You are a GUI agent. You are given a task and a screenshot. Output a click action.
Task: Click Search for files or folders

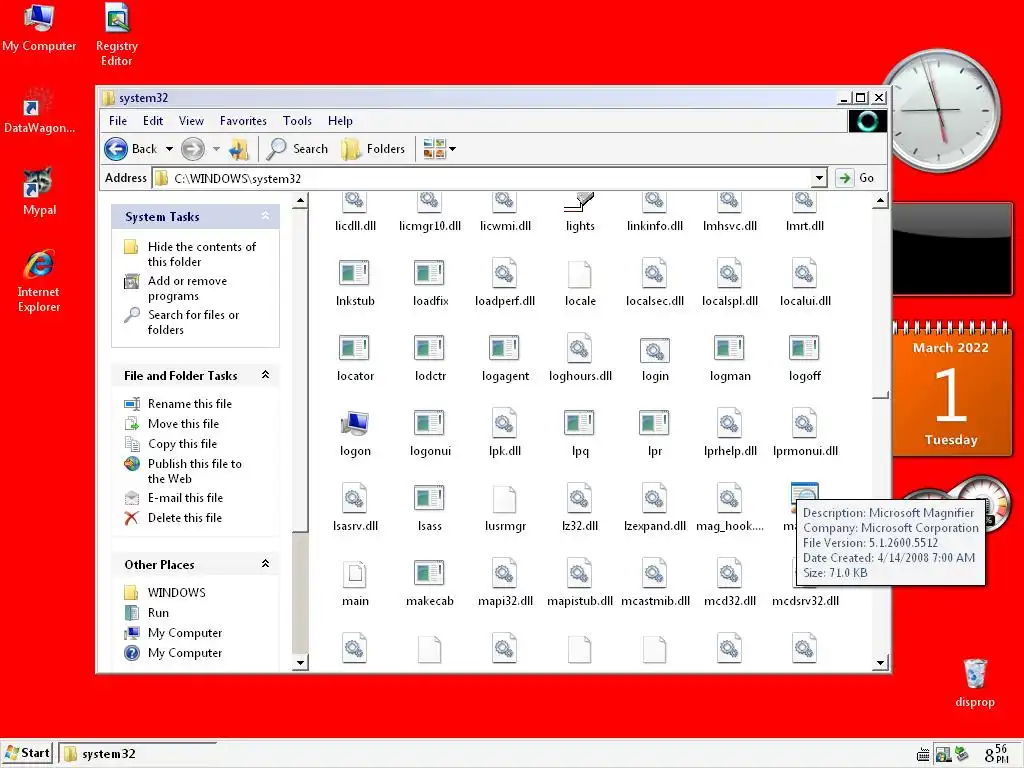point(193,322)
